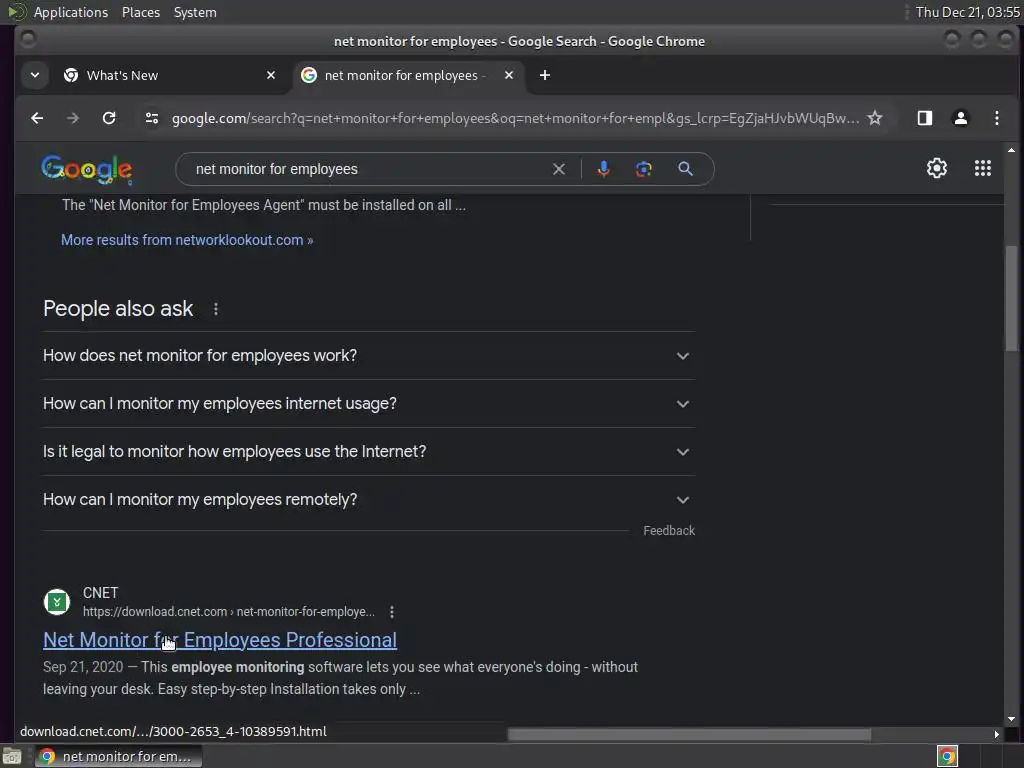The width and height of the screenshot is (1024, 768).
Task: Click the People also ask heading
Action: coord(118,309)
